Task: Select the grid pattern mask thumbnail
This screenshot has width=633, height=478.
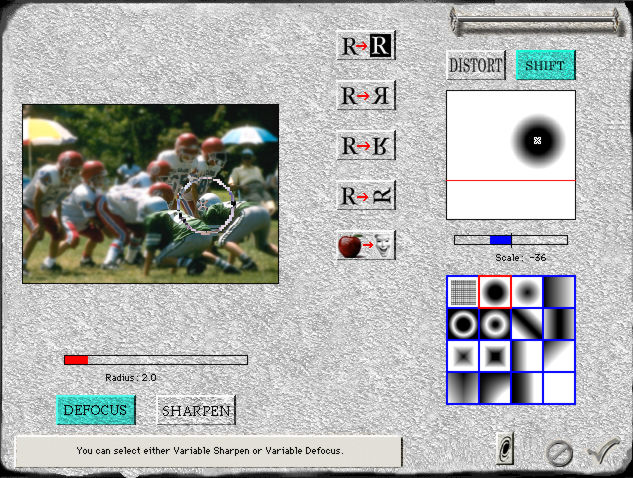Action: tap(463, 292)
